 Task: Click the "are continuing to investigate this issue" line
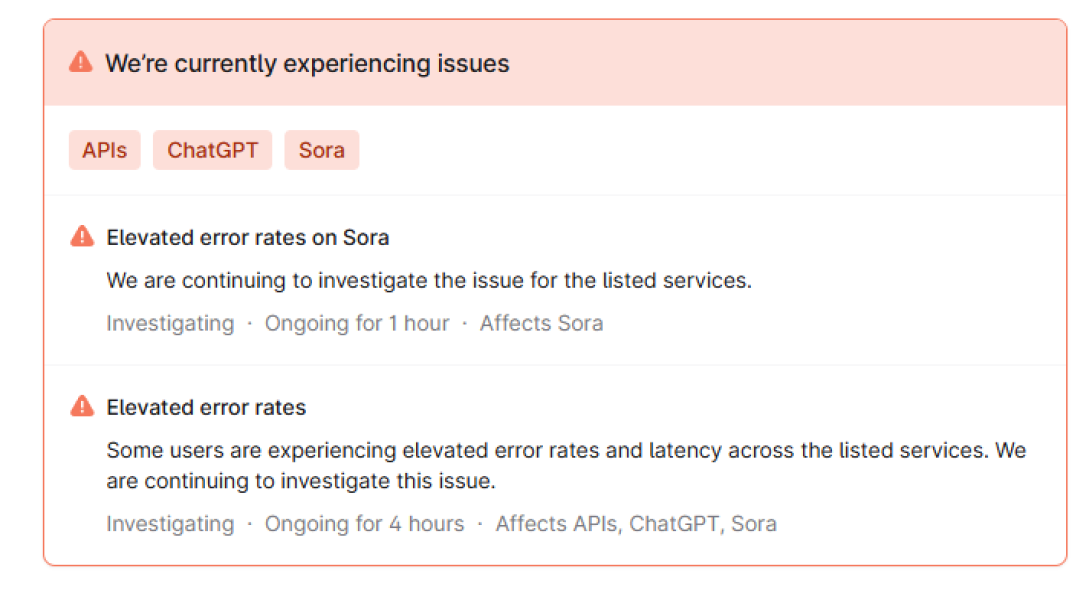301,481
